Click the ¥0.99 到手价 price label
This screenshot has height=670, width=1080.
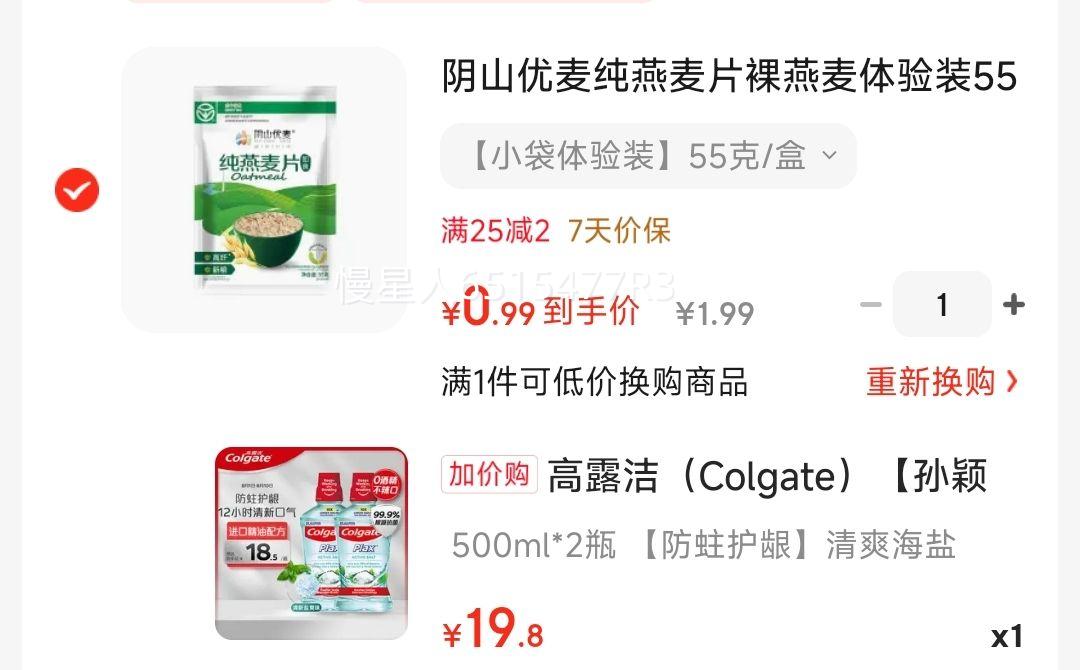[540, 308]
